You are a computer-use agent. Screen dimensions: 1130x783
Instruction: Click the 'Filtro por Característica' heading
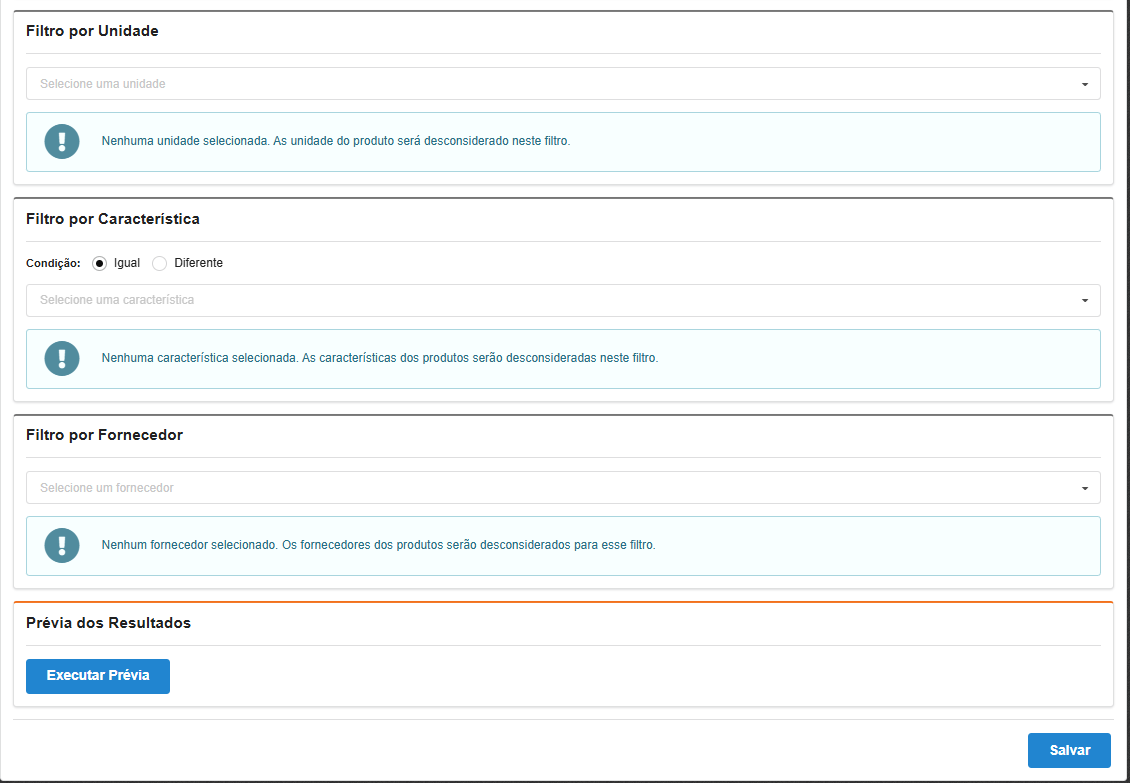[113, 219]
